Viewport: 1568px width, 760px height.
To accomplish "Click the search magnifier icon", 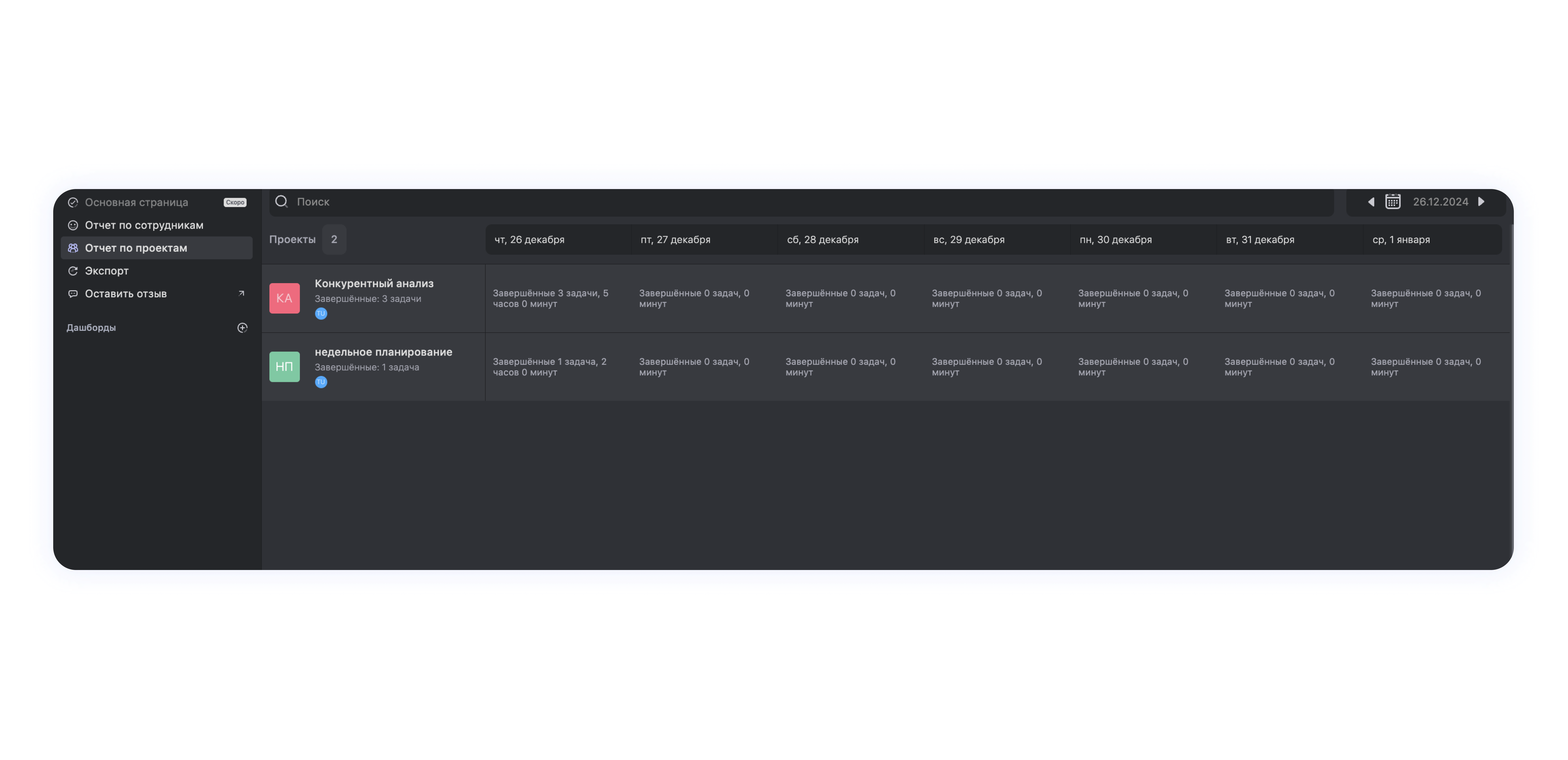I will tap(281, 201).
